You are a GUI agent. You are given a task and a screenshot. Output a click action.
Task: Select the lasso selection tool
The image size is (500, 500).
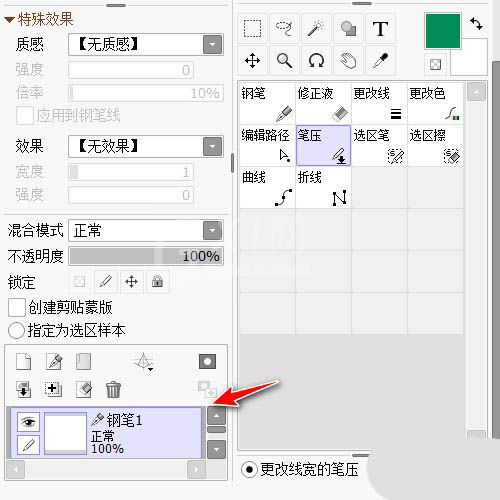coord(284,29)
